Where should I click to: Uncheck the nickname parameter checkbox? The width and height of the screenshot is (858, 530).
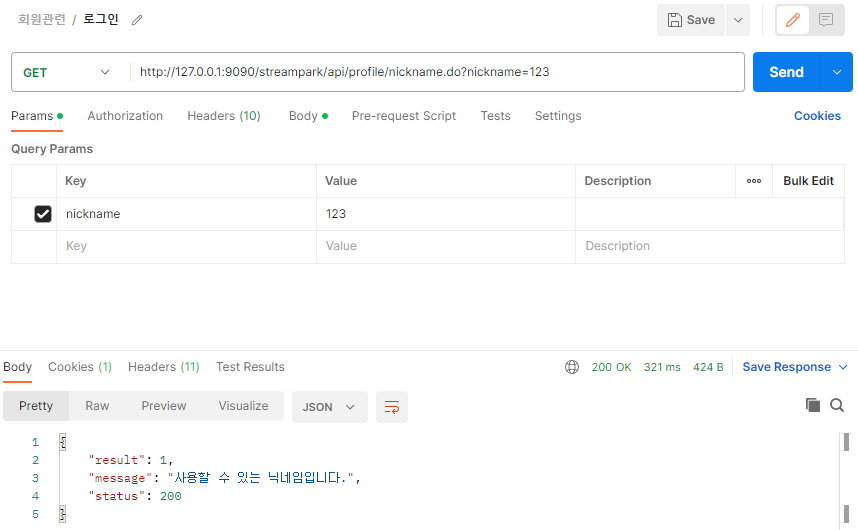pyautogui.click(x=43, y=214)
